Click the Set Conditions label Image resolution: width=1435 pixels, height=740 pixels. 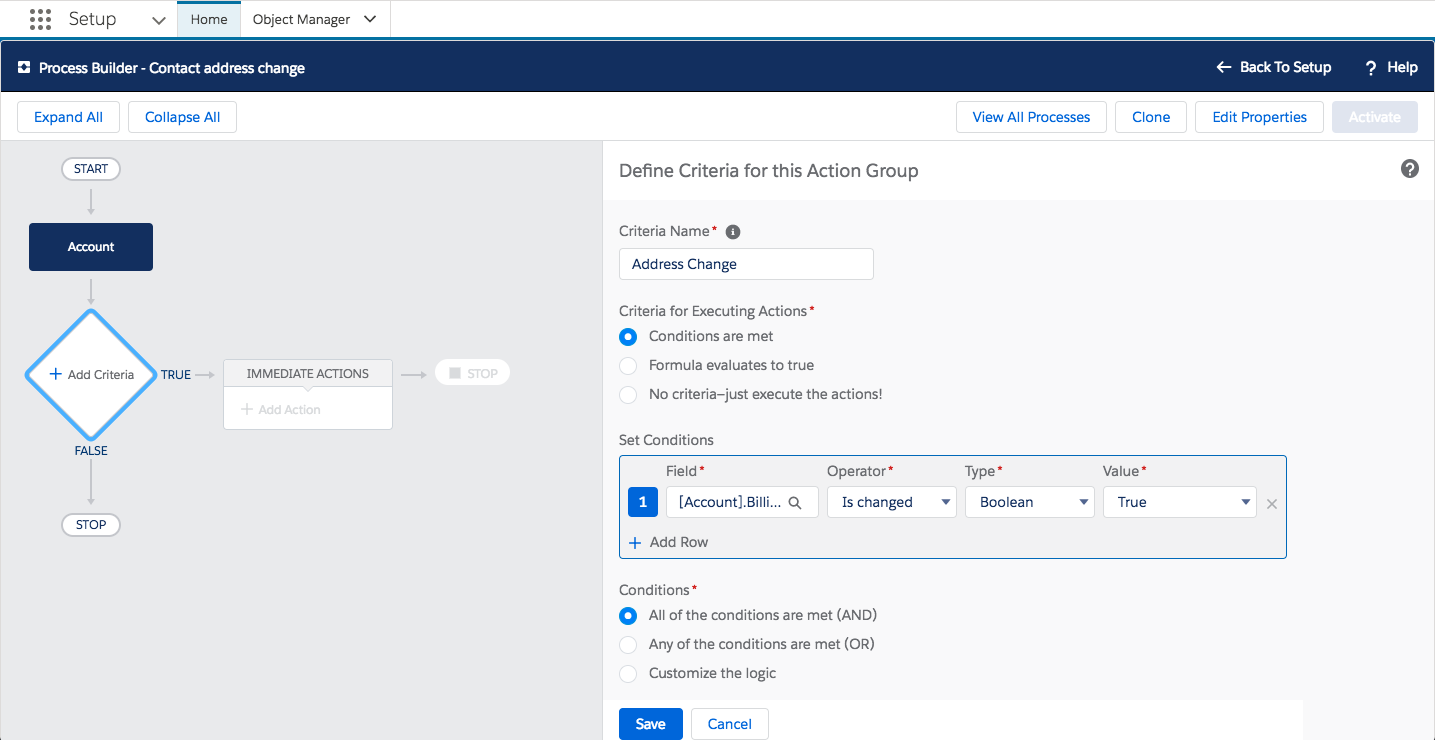[x=666, y=440]
